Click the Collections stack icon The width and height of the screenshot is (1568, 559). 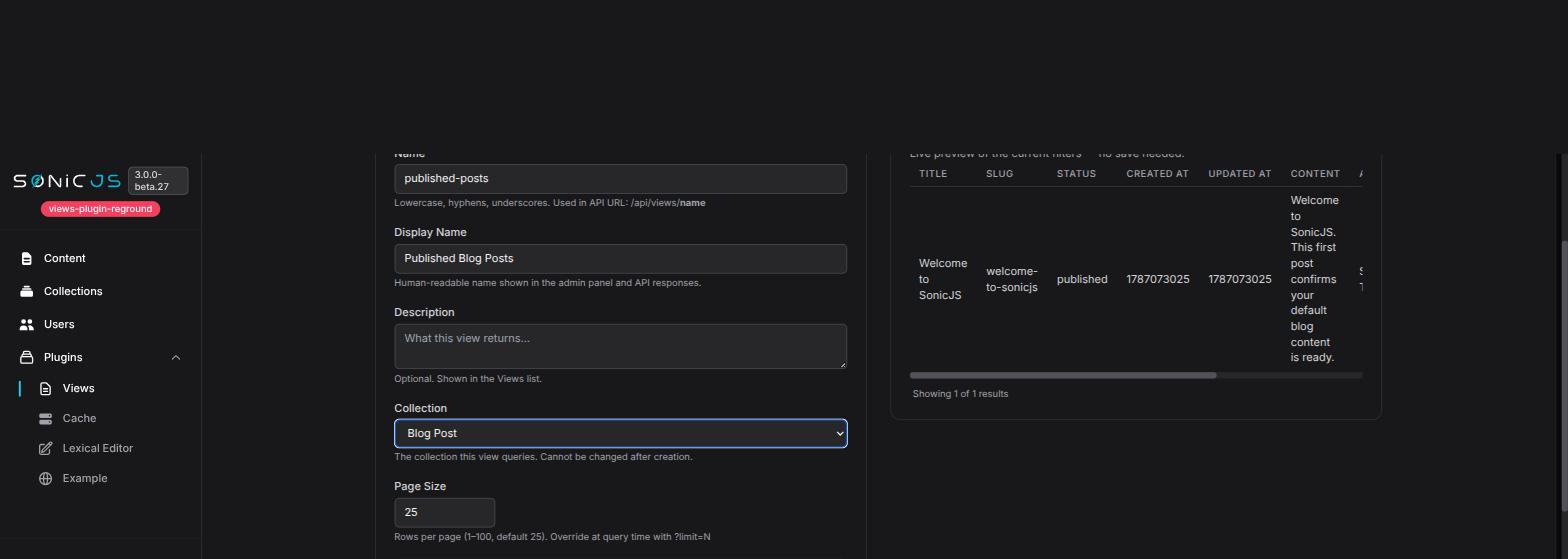27,291
